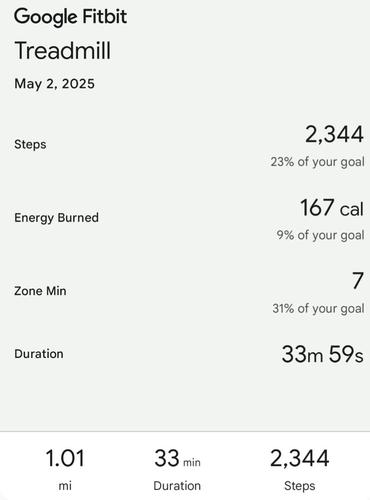Open the Zone Min row label

(40, 291)
